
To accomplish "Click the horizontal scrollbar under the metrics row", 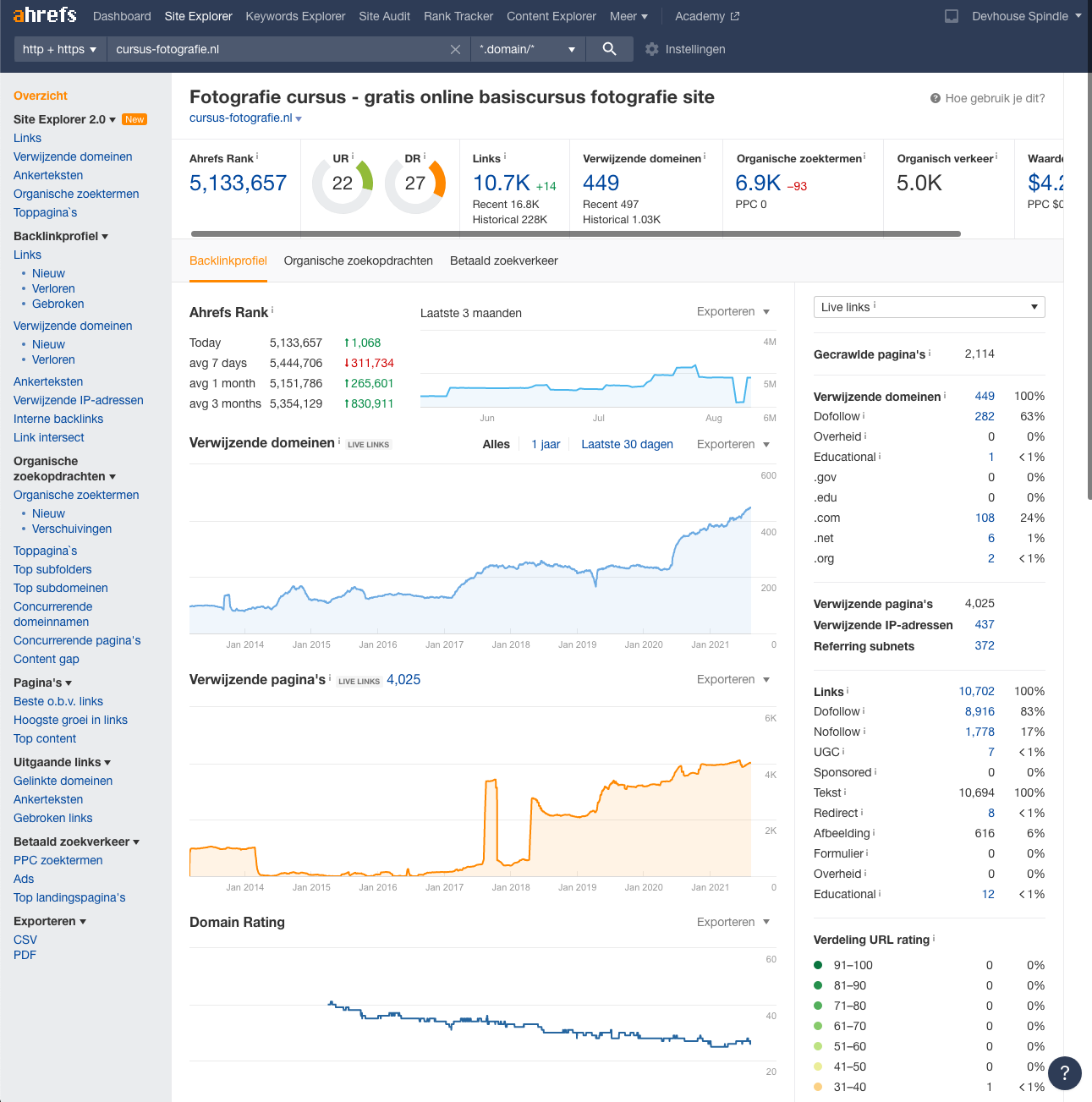I will click(x=576, y=233).
